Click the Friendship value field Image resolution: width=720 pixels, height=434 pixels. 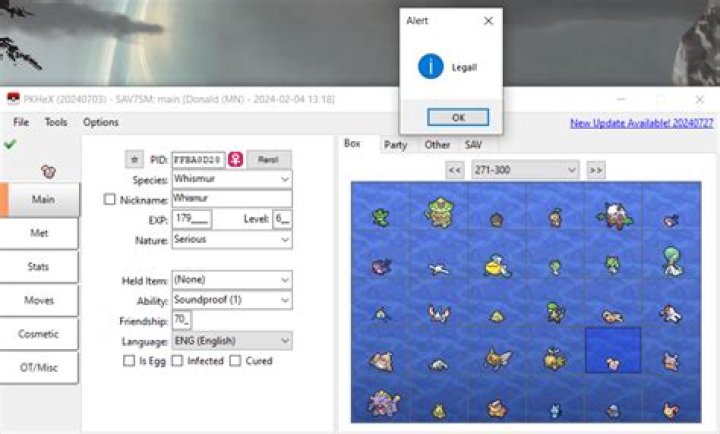[182, 320]
